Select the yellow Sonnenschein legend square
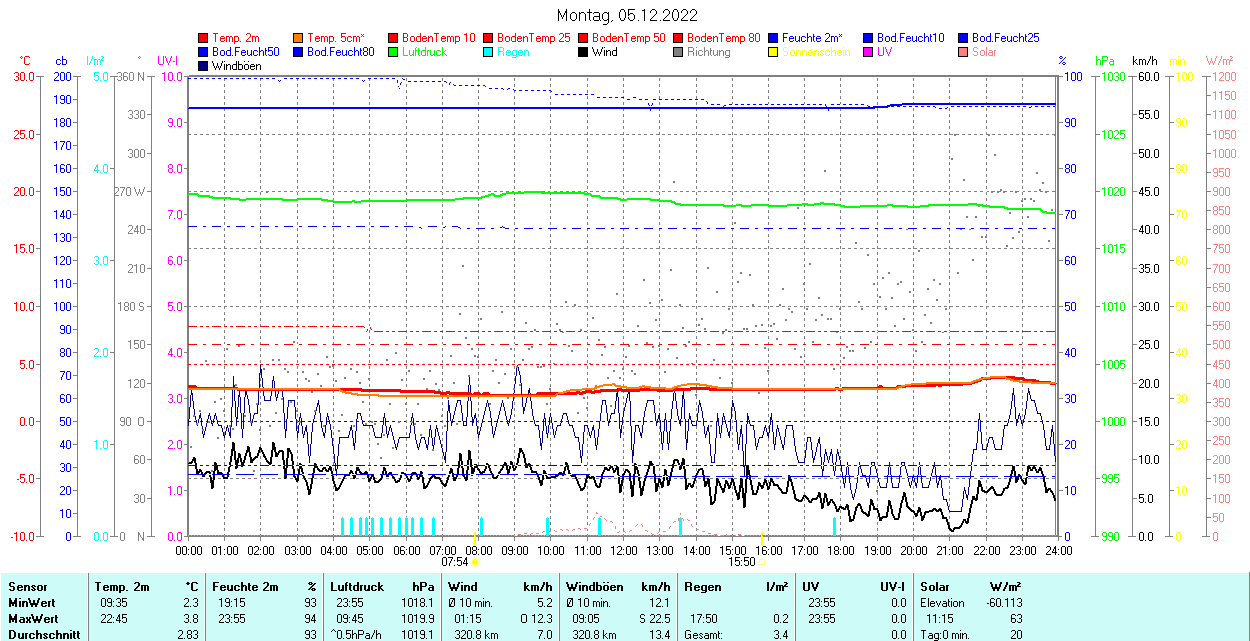Screen dimensions: 1250x641 pyautogui.click(x=774, y=52)
